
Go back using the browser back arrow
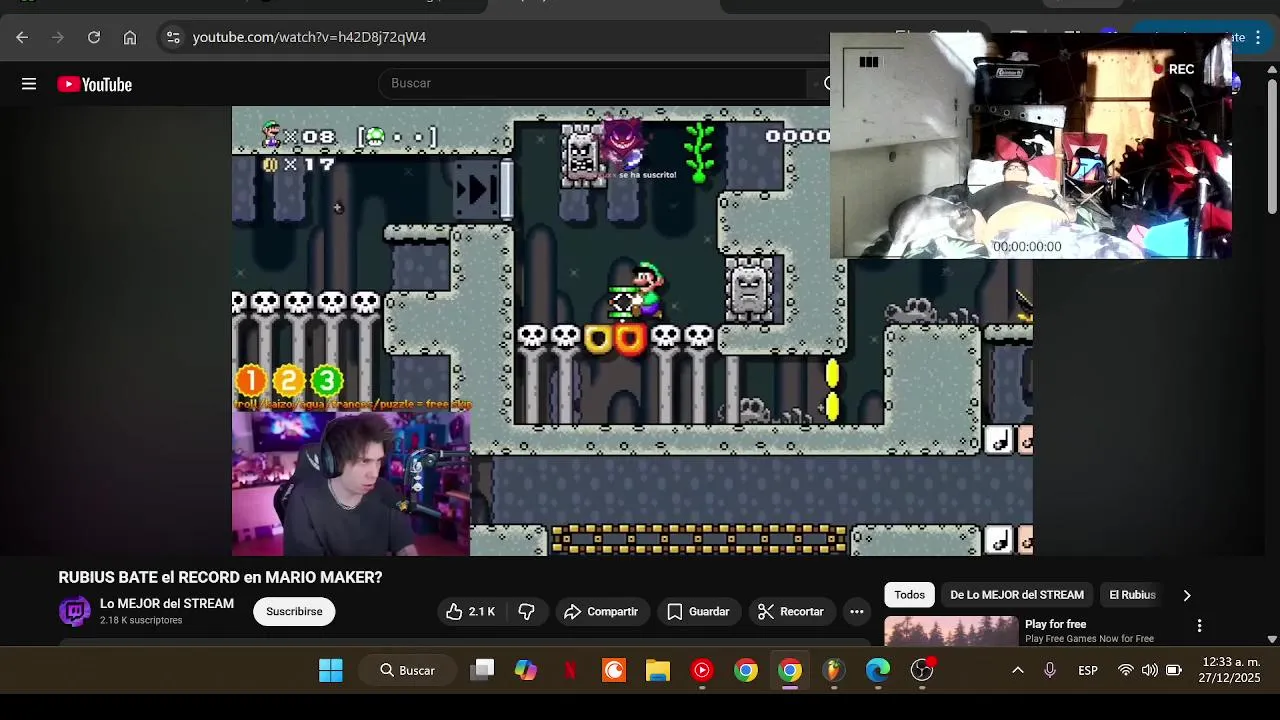pos(22,37)
